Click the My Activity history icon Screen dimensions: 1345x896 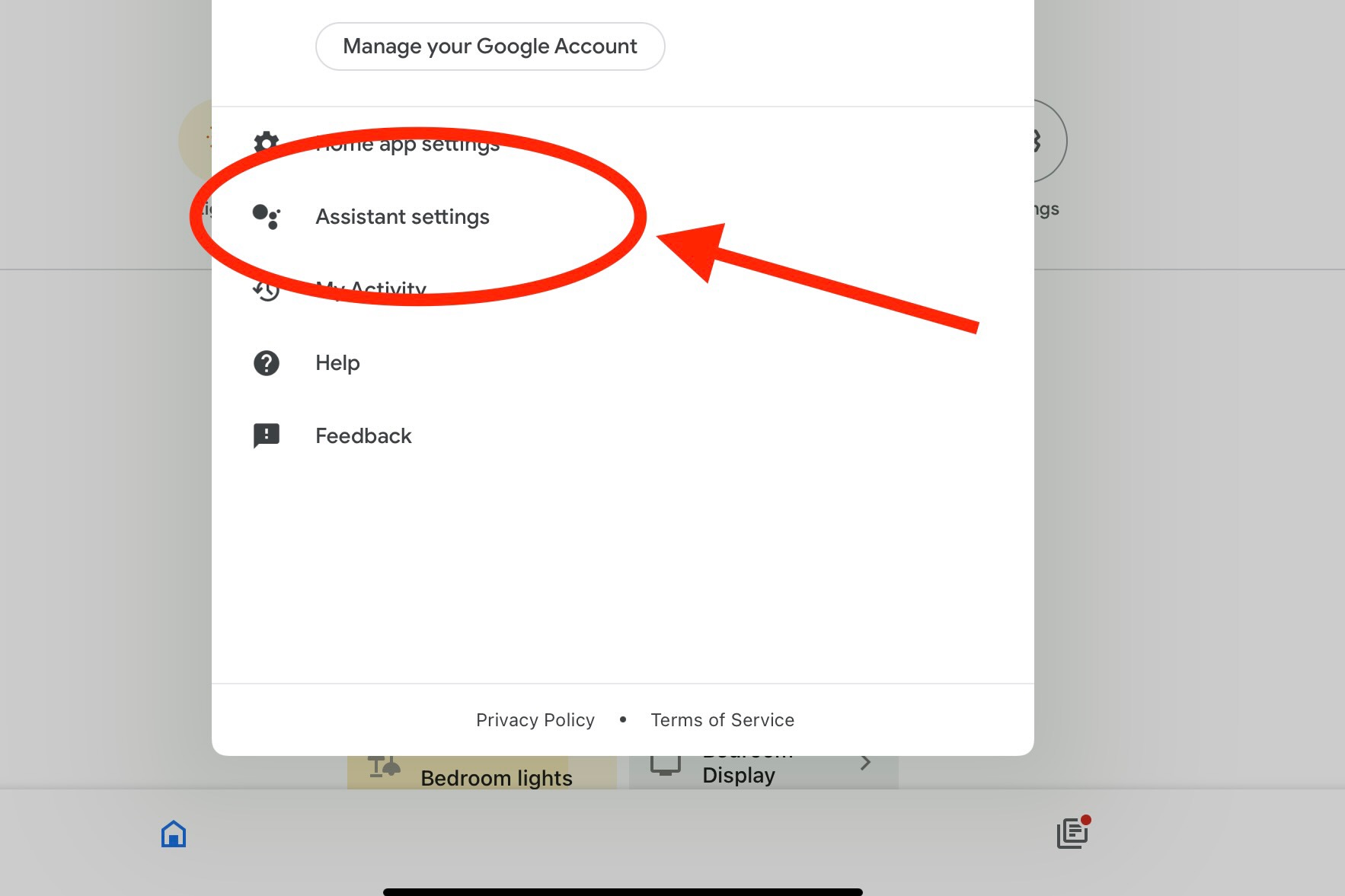pyautogui.click(x=266, y=290)
